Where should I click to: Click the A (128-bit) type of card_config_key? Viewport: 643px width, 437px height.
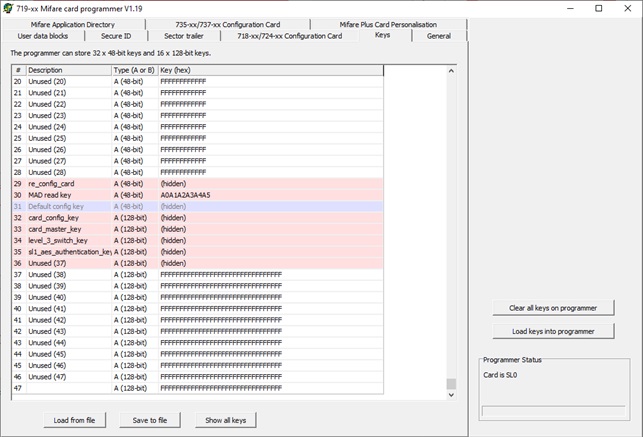130,218
